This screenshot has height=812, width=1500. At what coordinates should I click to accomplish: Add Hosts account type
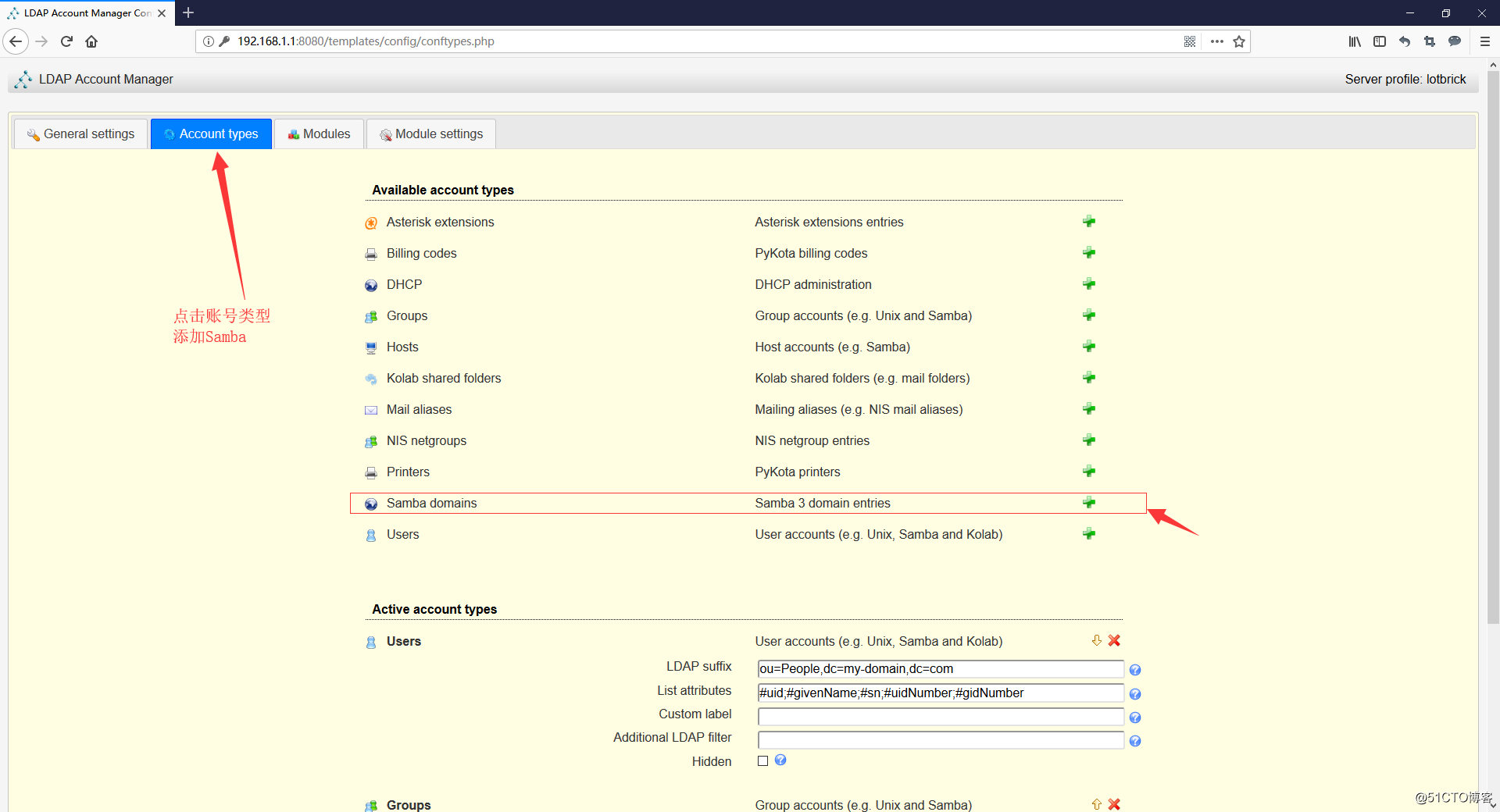(1089, 347)
